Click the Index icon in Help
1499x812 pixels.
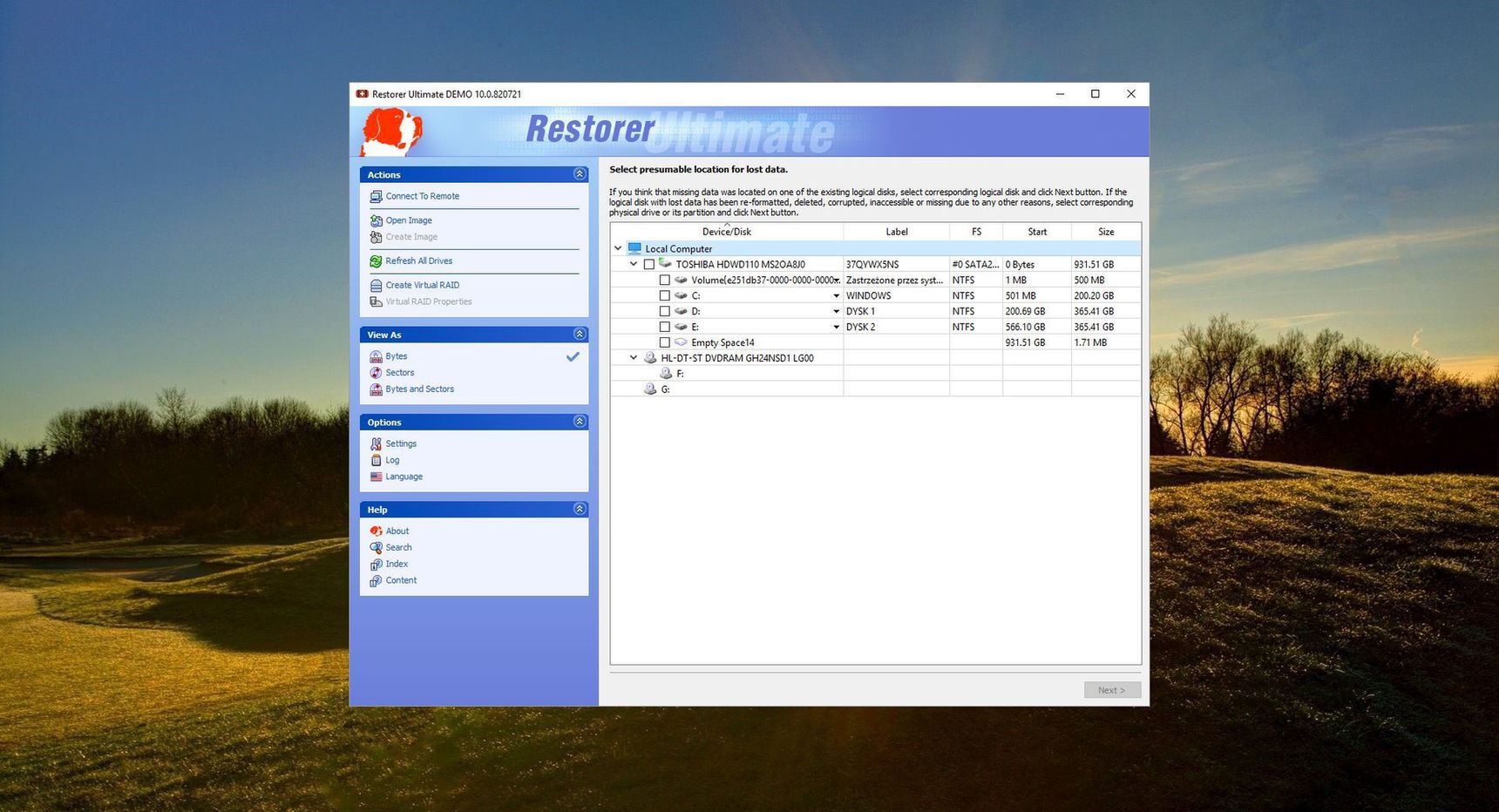376,565
